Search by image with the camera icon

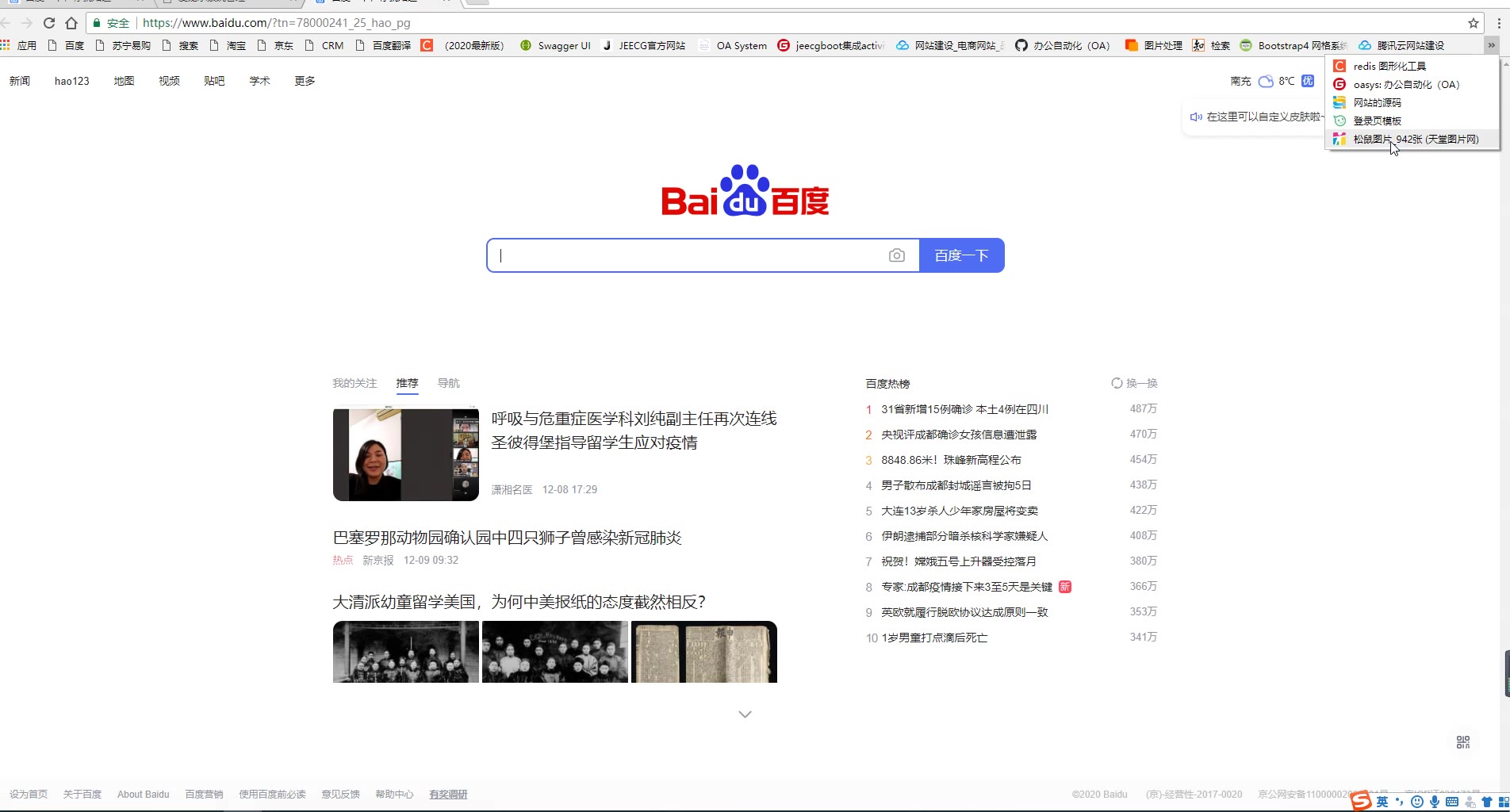pyautogui.click(x=897, y=255)
